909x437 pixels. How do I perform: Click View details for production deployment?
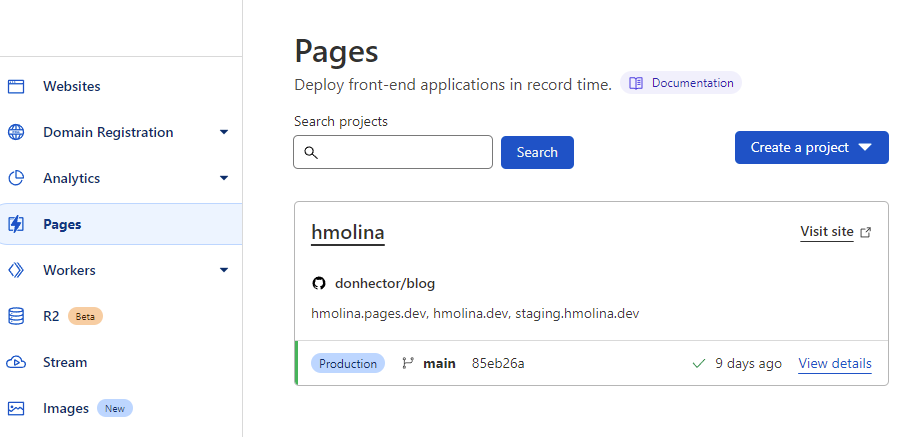(x=835, y=363)
